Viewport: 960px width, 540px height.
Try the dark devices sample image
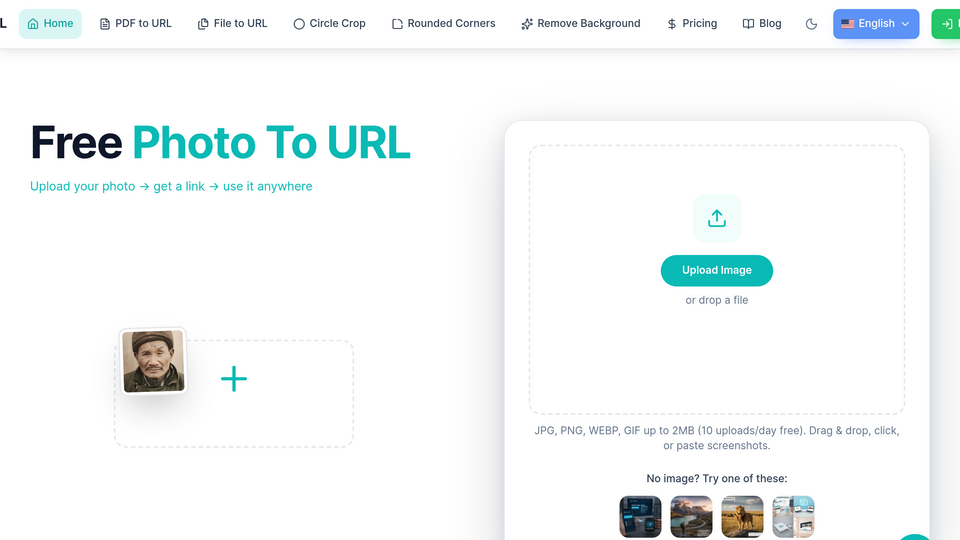pos(640,517)
